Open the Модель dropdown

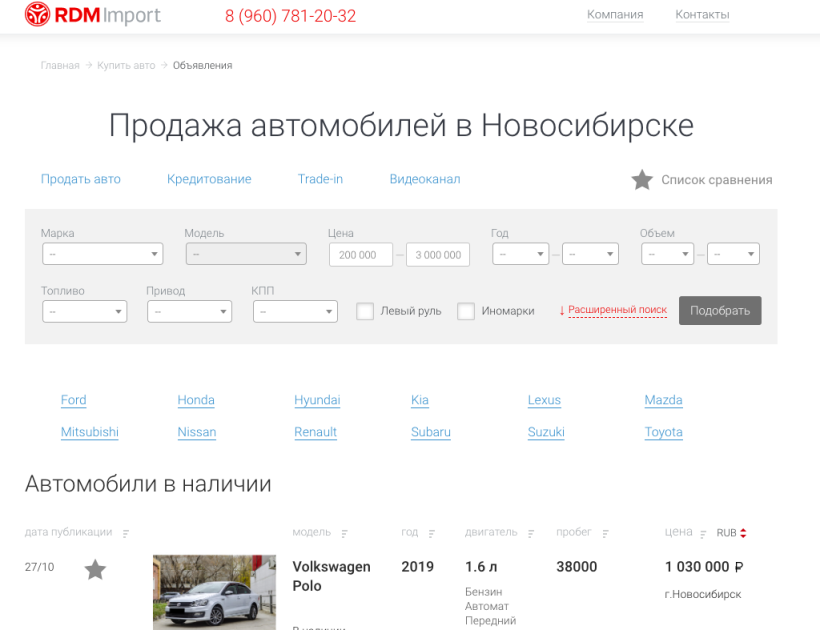(x=246, y=254)
